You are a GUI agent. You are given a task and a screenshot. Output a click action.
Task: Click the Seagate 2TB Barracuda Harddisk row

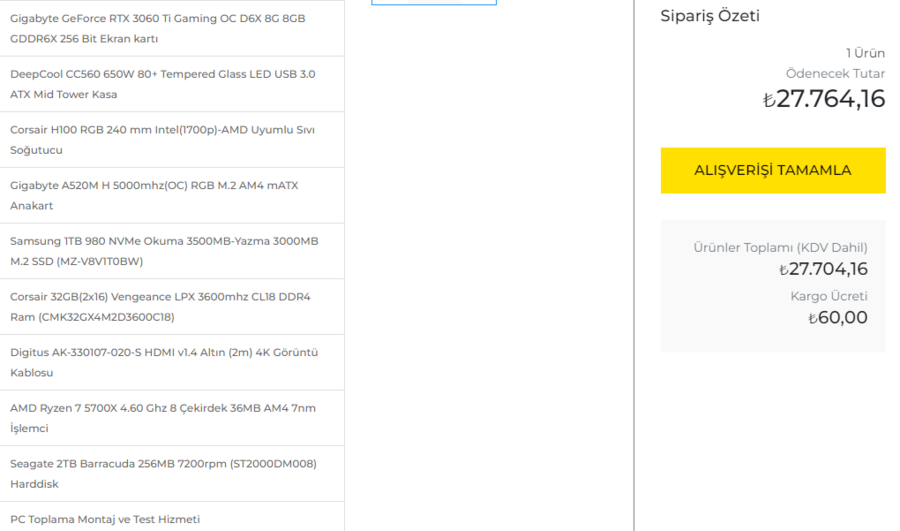pos(163,474)
